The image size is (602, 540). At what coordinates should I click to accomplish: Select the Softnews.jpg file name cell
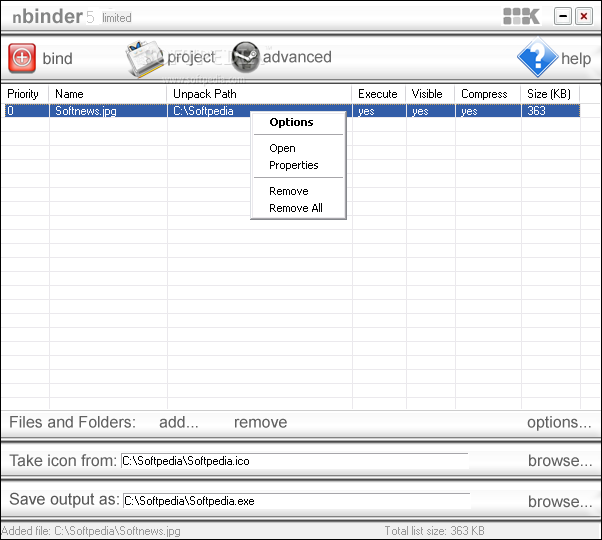(108, 111)
